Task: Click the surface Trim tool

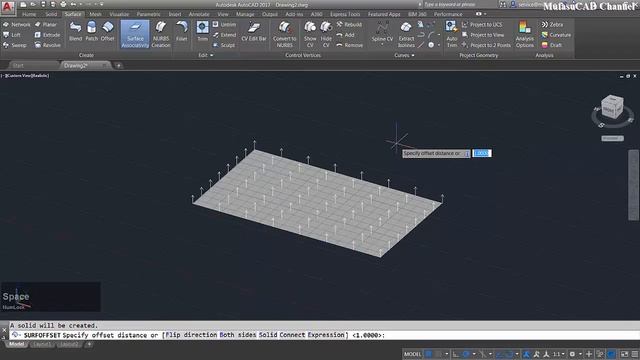Action: pyautogui.click(x=202, y=31)
